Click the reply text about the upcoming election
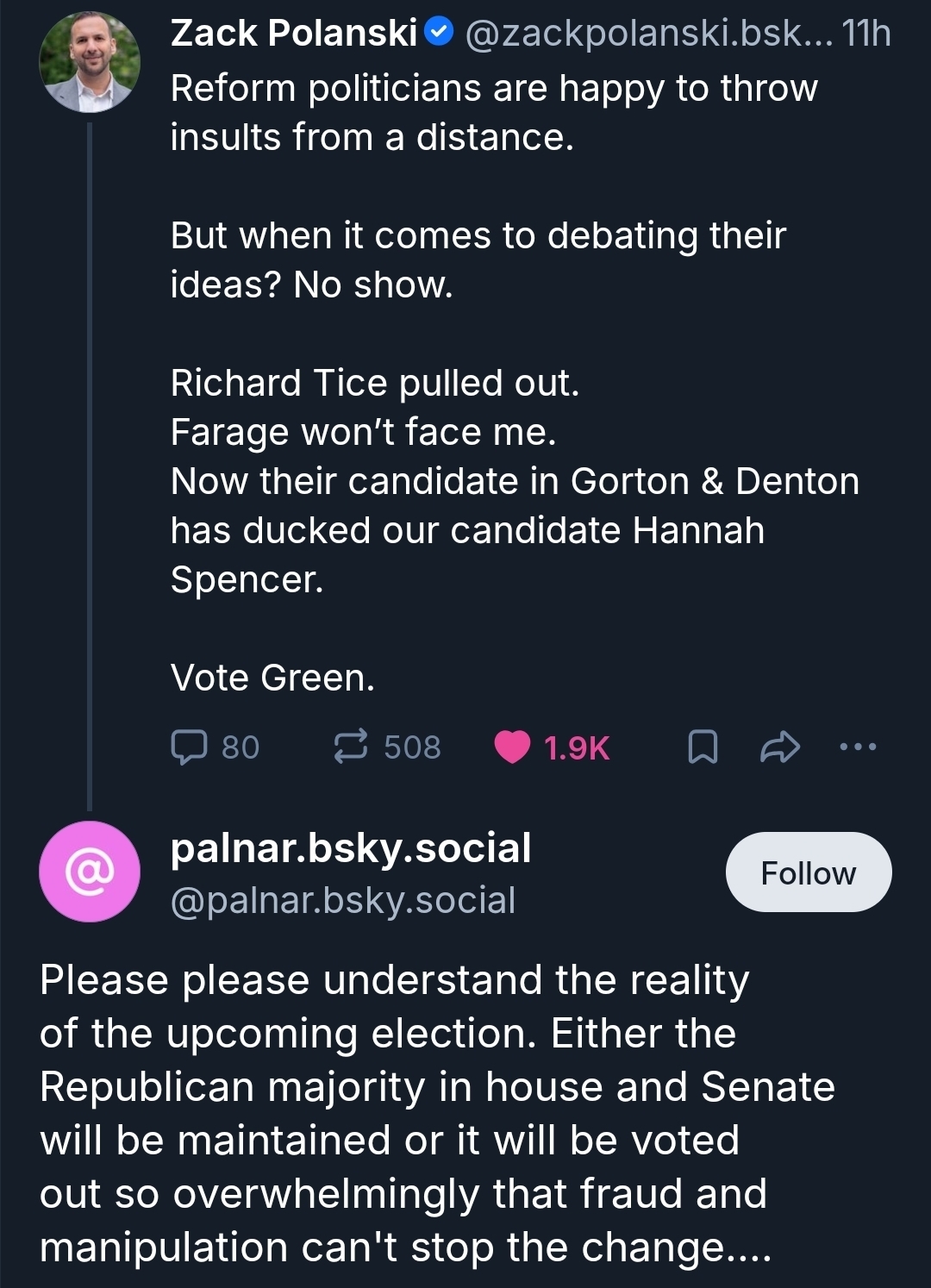Screen dimensions: 931x1288 point(405,1113)
